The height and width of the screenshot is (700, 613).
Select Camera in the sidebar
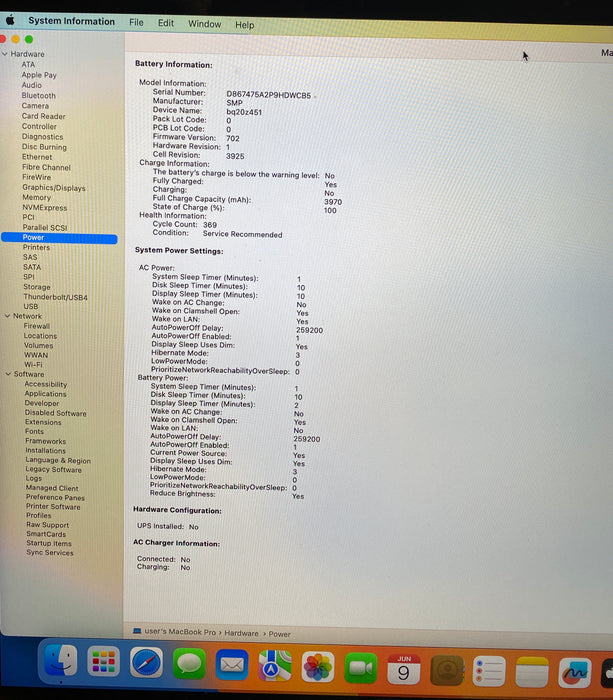35,106
